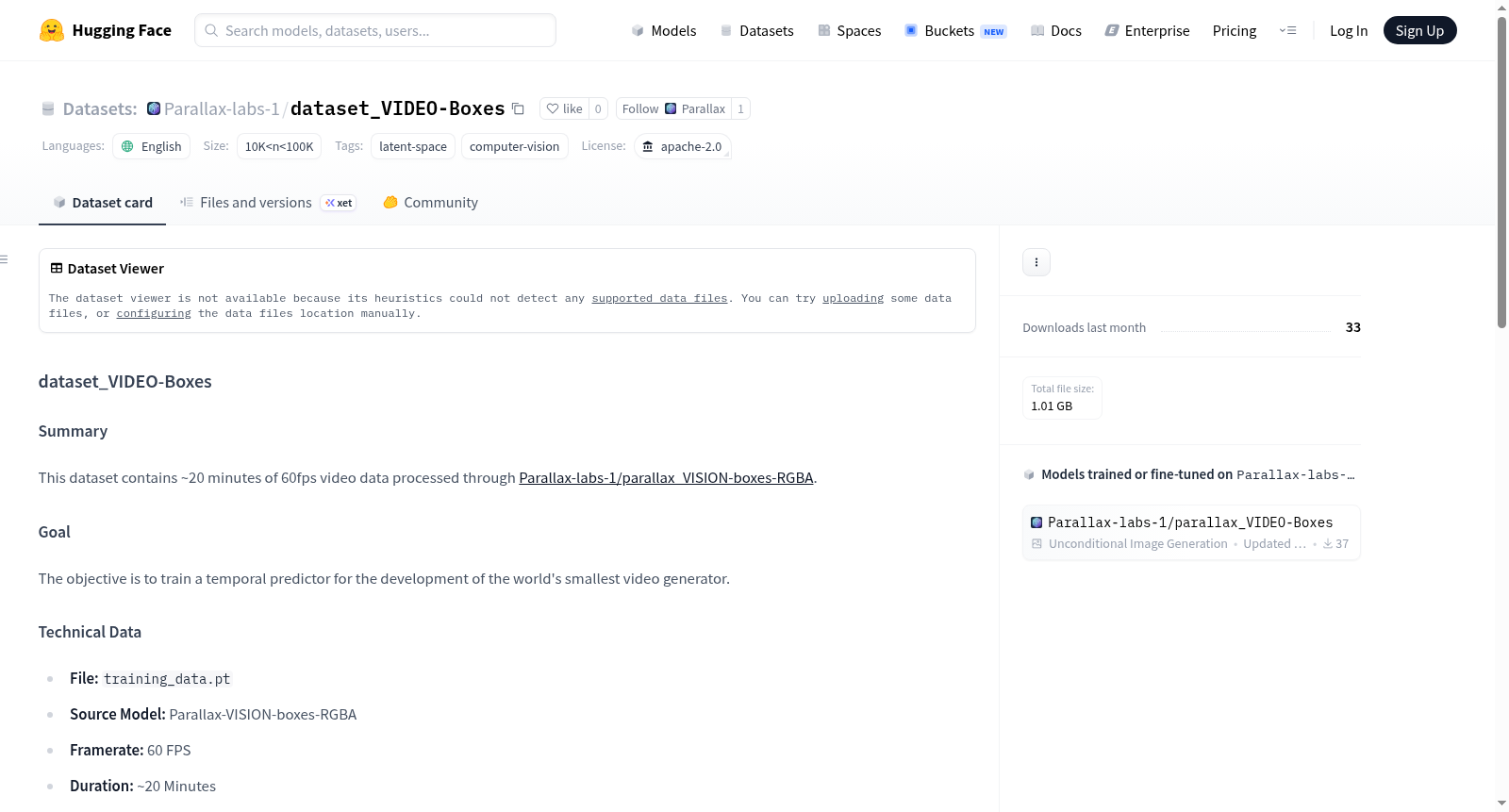Viewport: 1509px width, 812px height.
Task: Click the Datasets: breadcrumb label
Action: (x=100, y=108)
